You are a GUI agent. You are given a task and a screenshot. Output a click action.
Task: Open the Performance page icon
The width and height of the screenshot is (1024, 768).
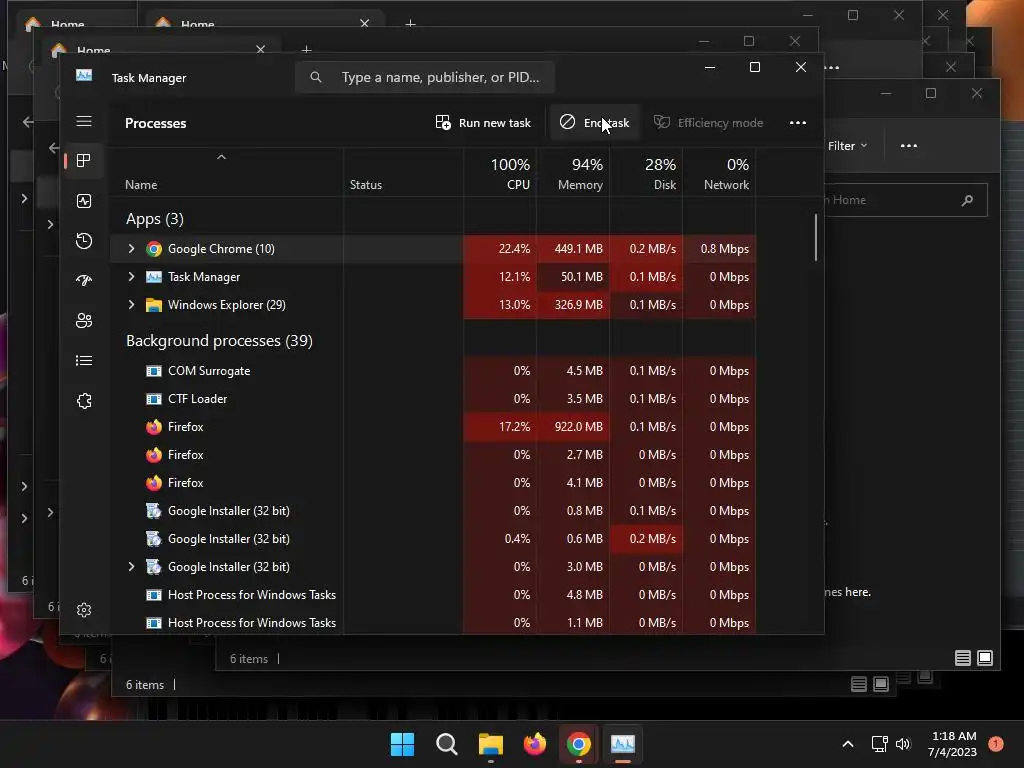click(x=84, y=201)
